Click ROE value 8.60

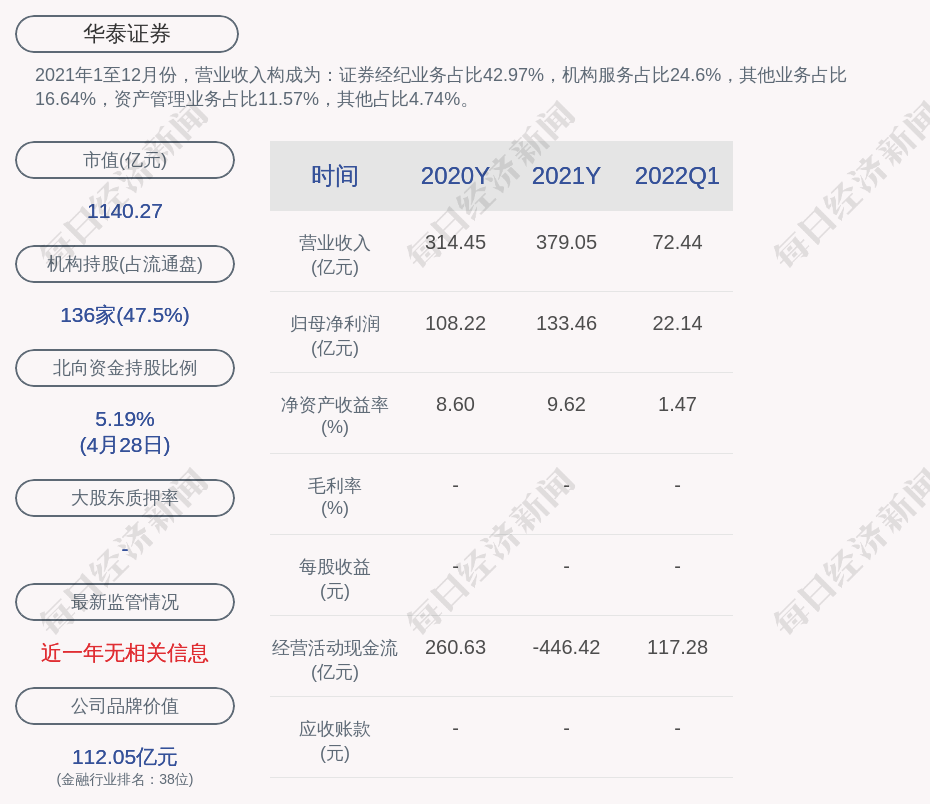pos(456,404)
